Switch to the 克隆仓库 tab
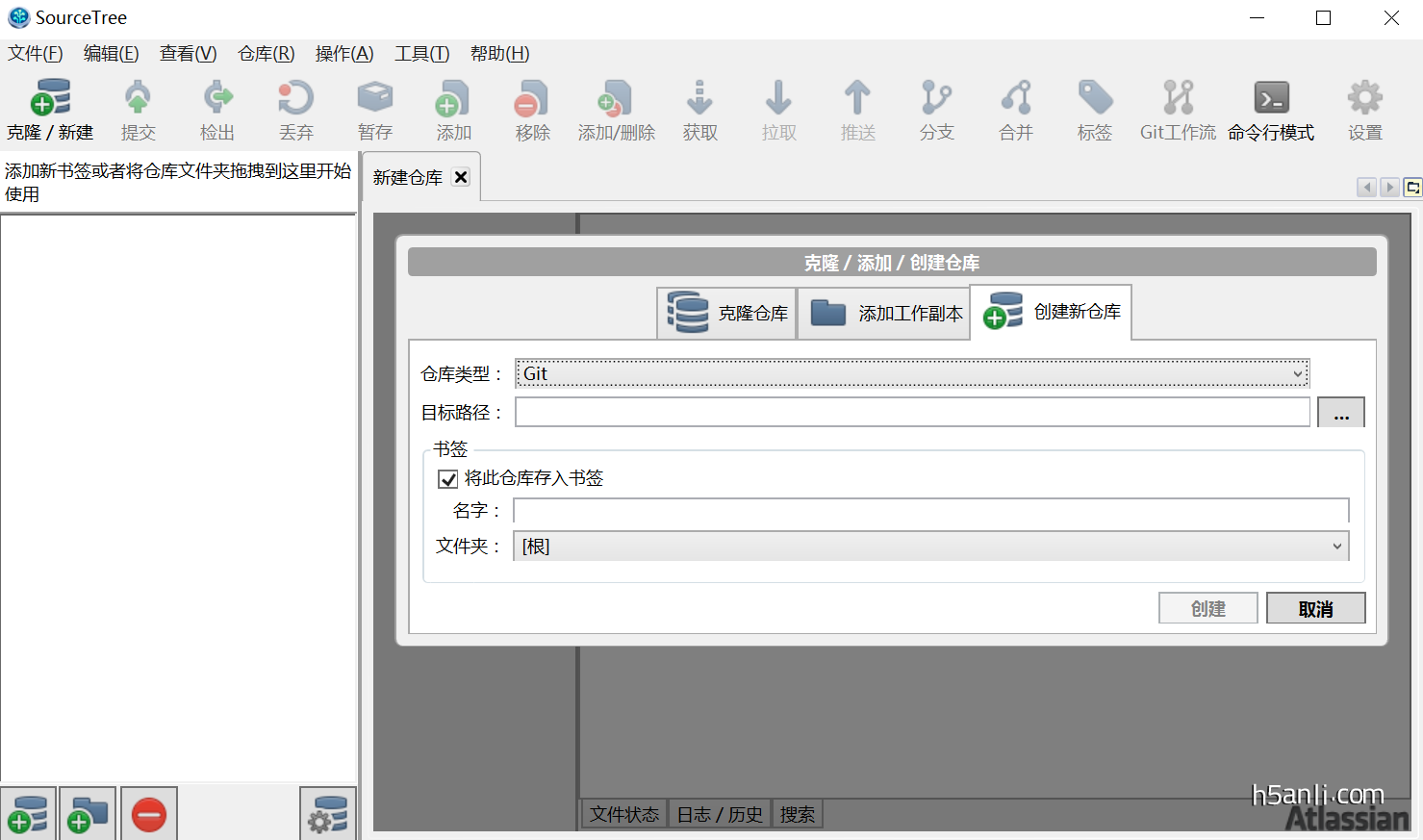Image resolution: width=1423 pixels, height=840 pixels. click(727, 313)
